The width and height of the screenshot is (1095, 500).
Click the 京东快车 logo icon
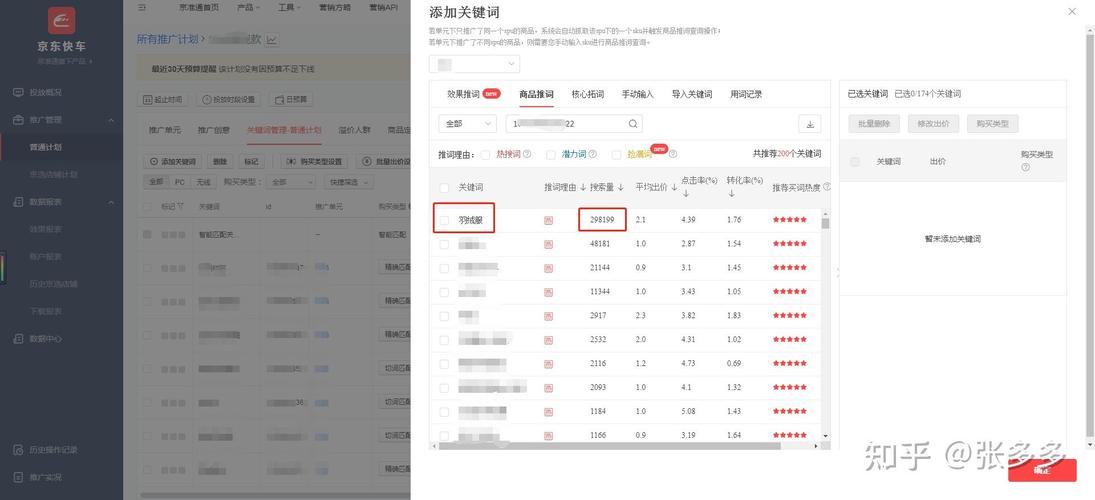pos(61,20)
